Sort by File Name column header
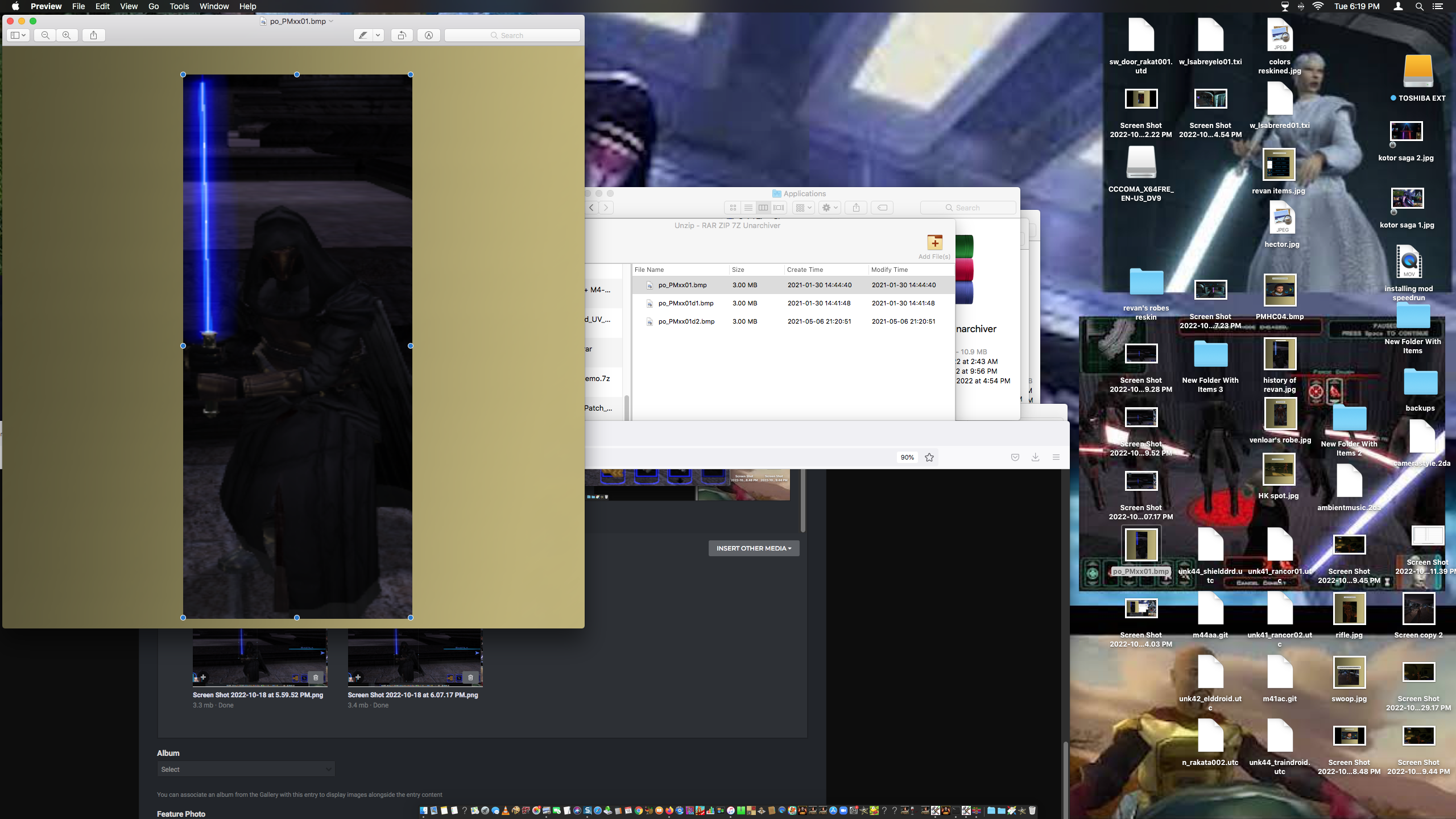The image size is (1456, 819). tap(681, 270)
